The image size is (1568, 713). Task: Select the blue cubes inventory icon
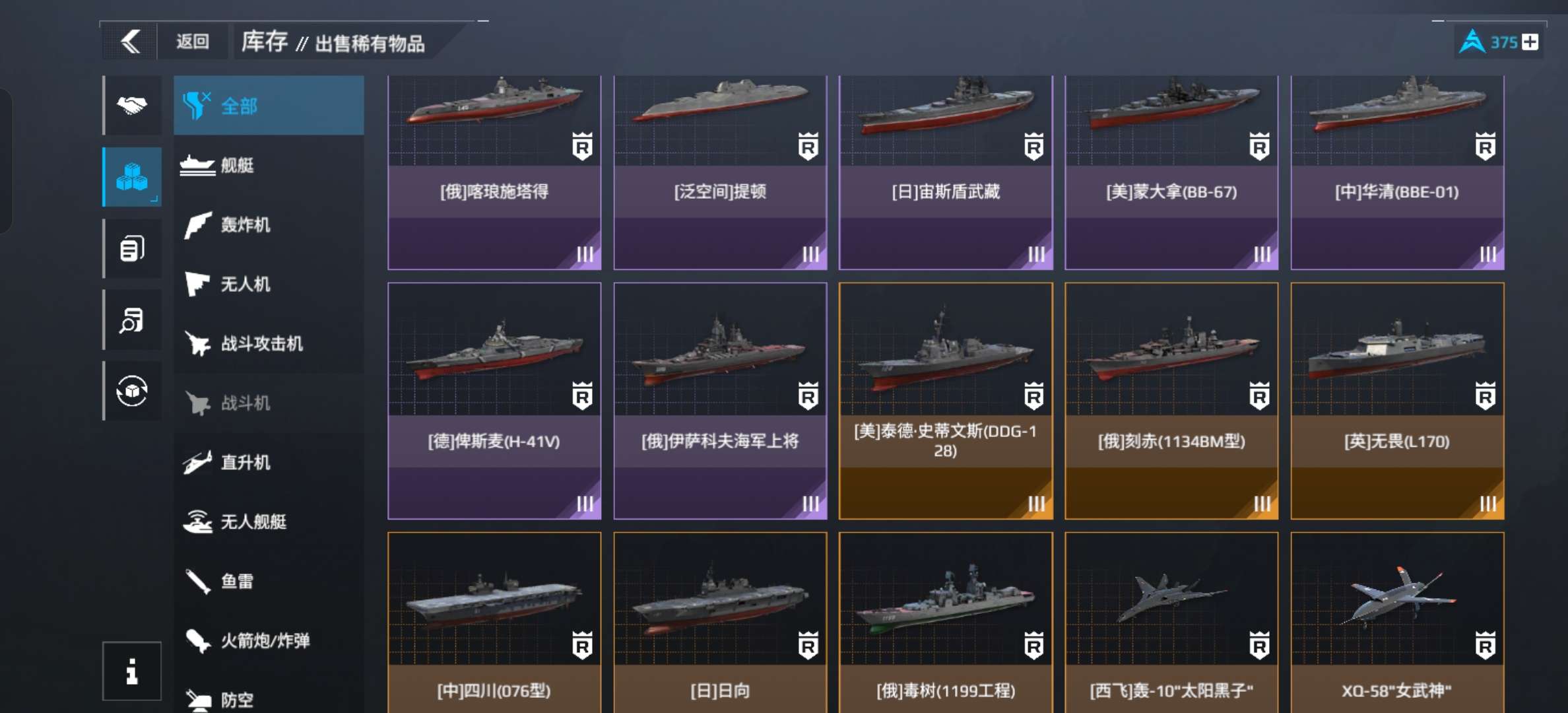pos(132,177)
